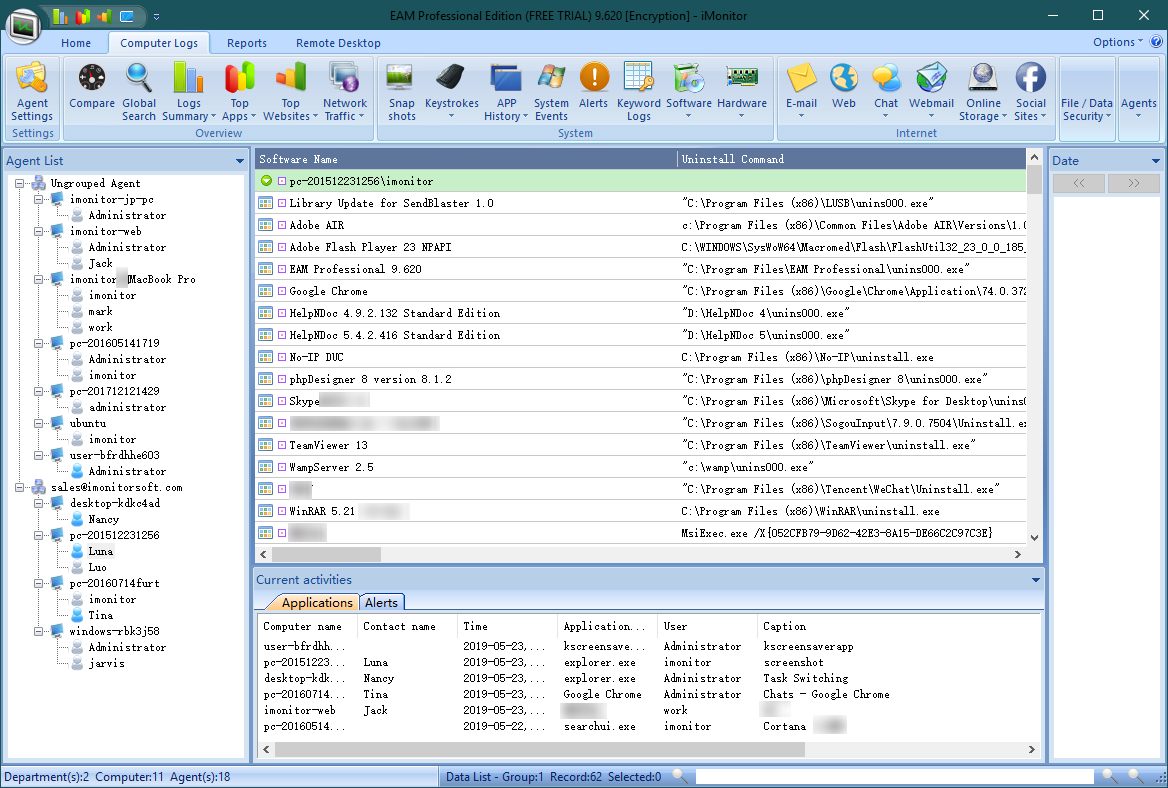Open Web logs globe icon

(844, 77)
